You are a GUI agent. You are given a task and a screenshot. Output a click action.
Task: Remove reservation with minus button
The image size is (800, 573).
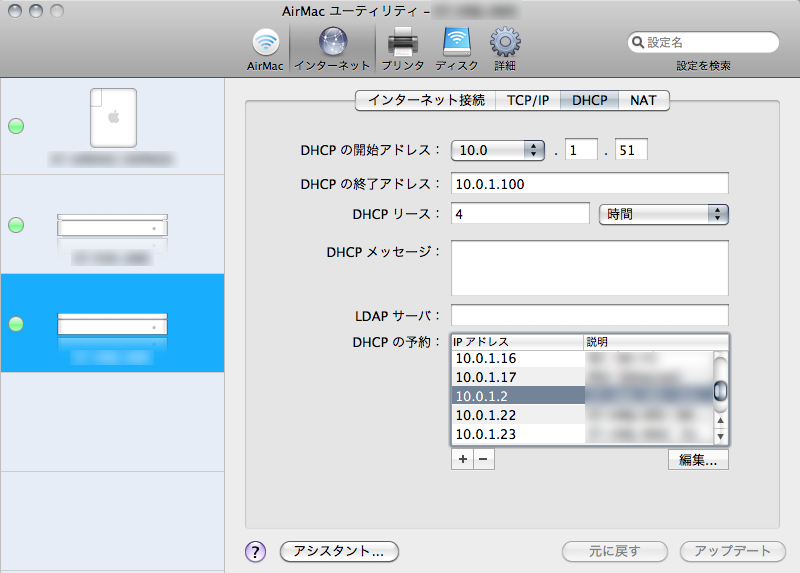click(483, 460)
